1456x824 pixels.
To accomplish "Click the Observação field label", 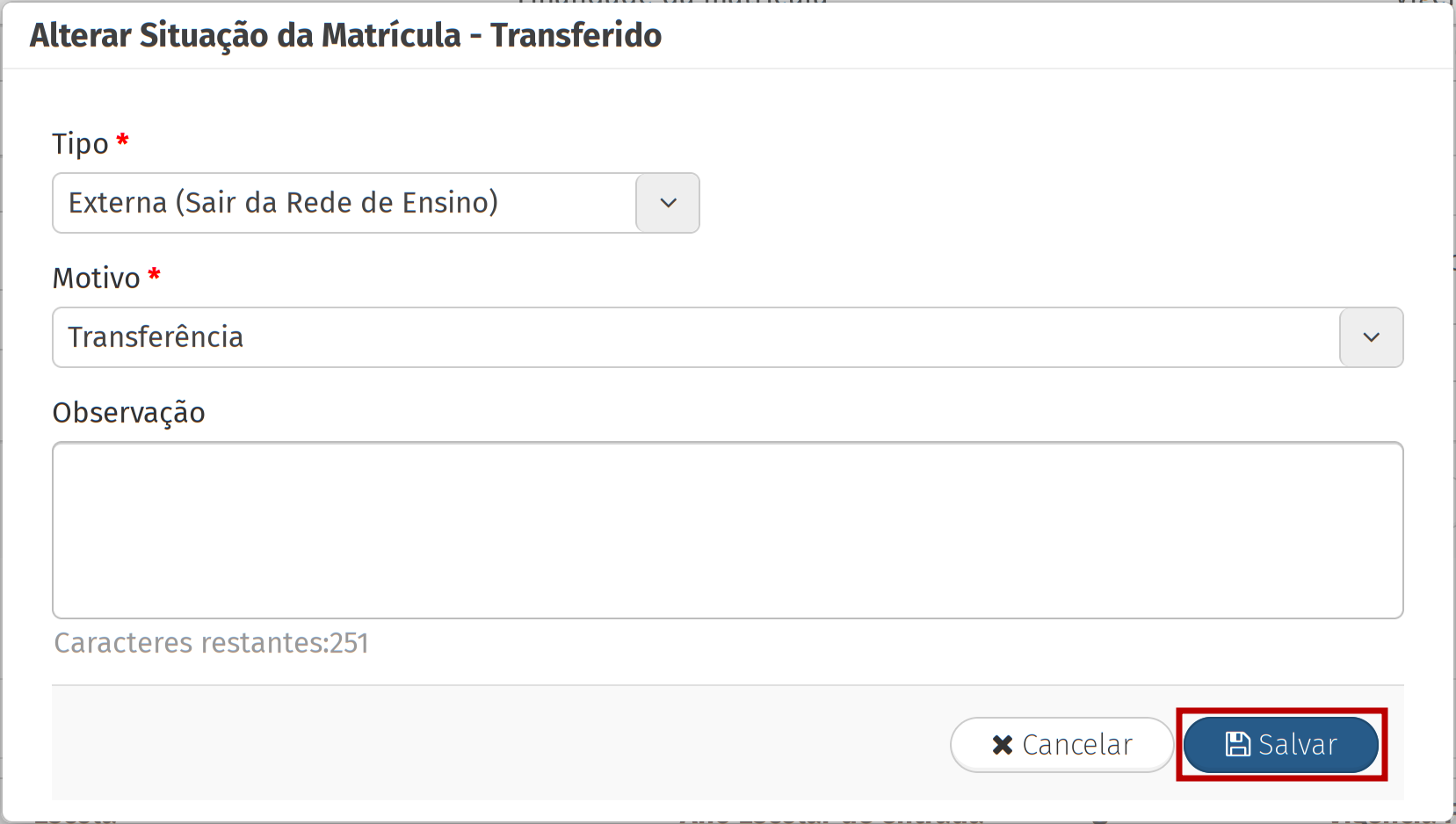I will [x=129, y=412].
